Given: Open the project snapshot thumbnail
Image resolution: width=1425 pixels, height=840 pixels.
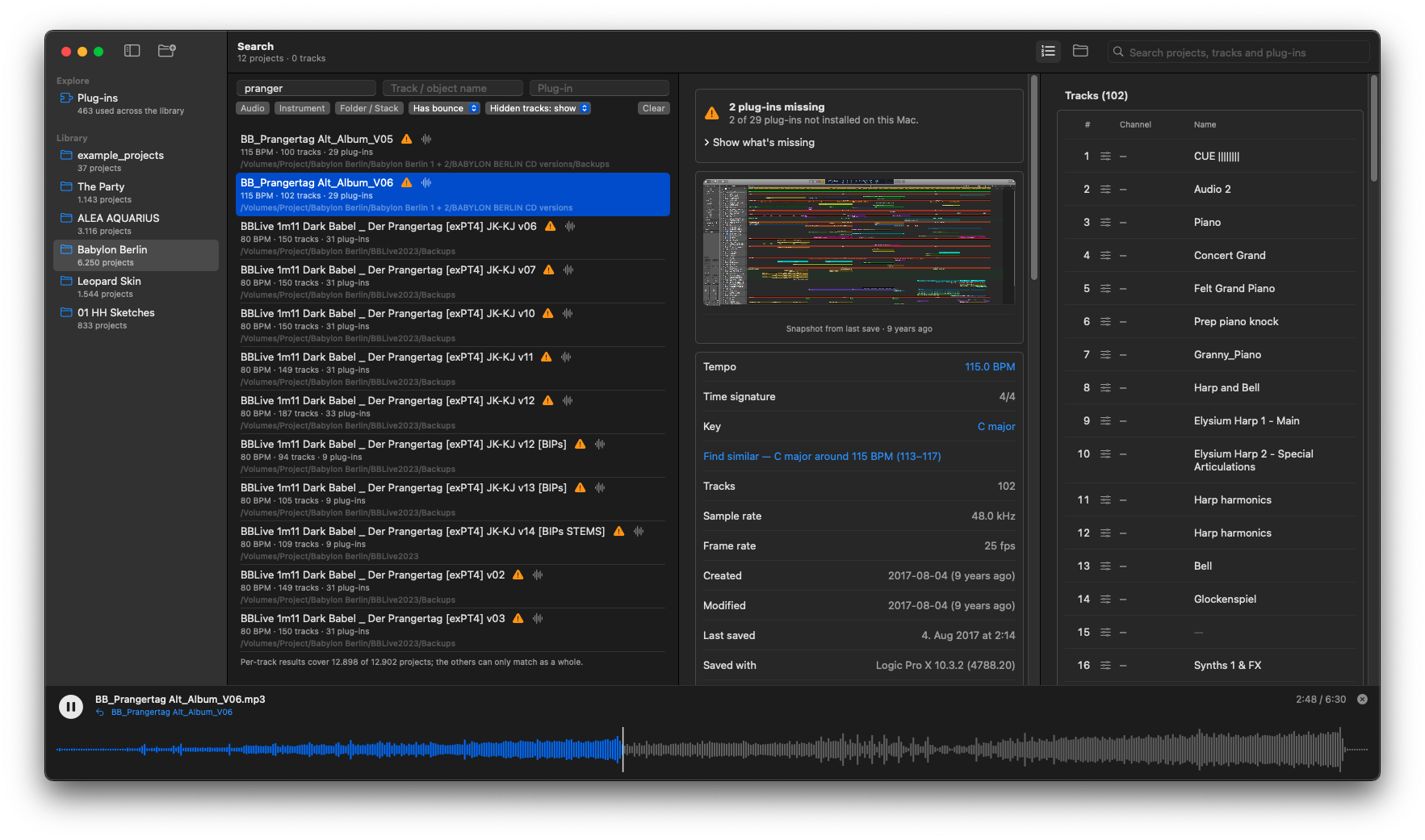Looking at the screenshot, I should pyautogui.click(x=859, y=242).
